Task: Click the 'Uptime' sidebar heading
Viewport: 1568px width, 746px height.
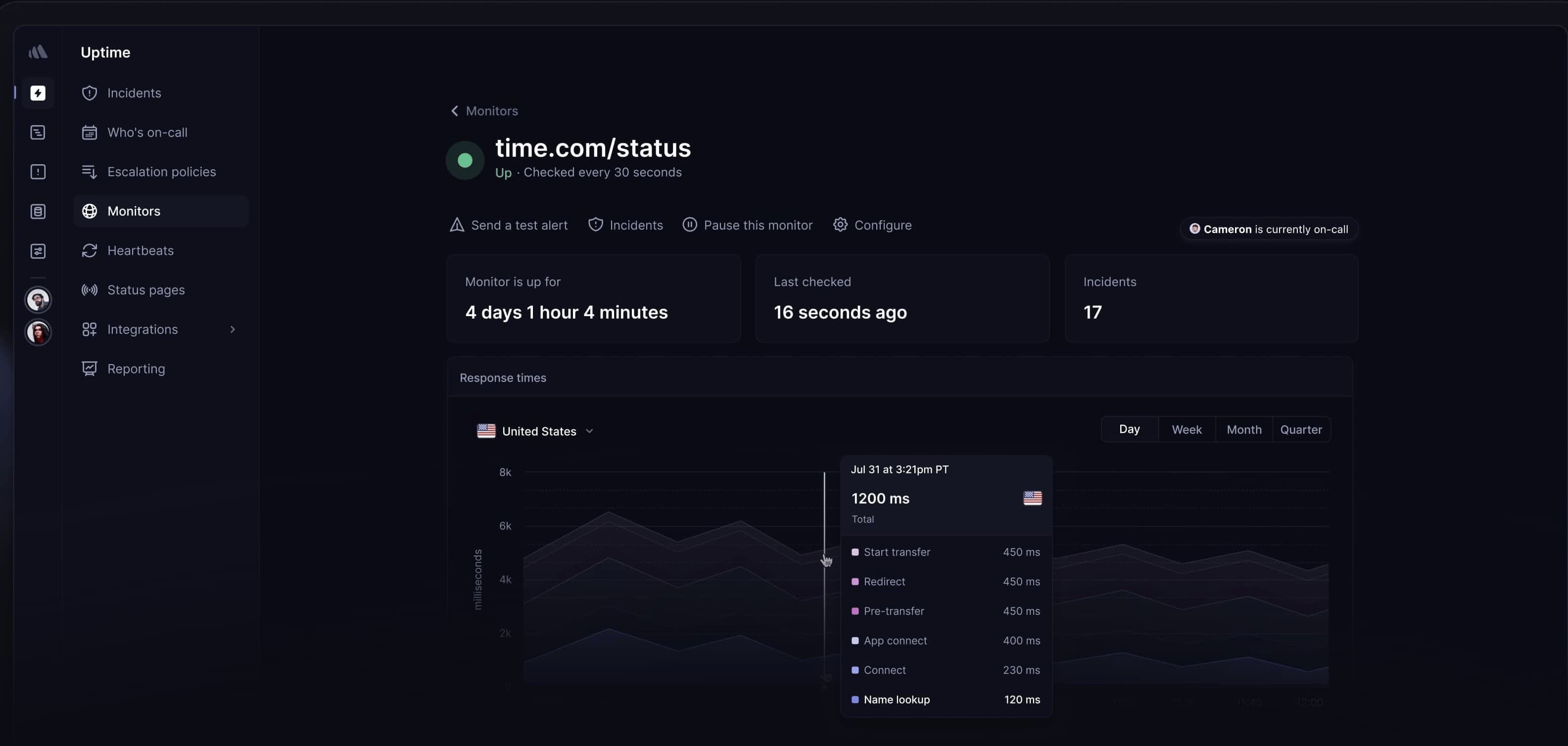Action: 105,52
